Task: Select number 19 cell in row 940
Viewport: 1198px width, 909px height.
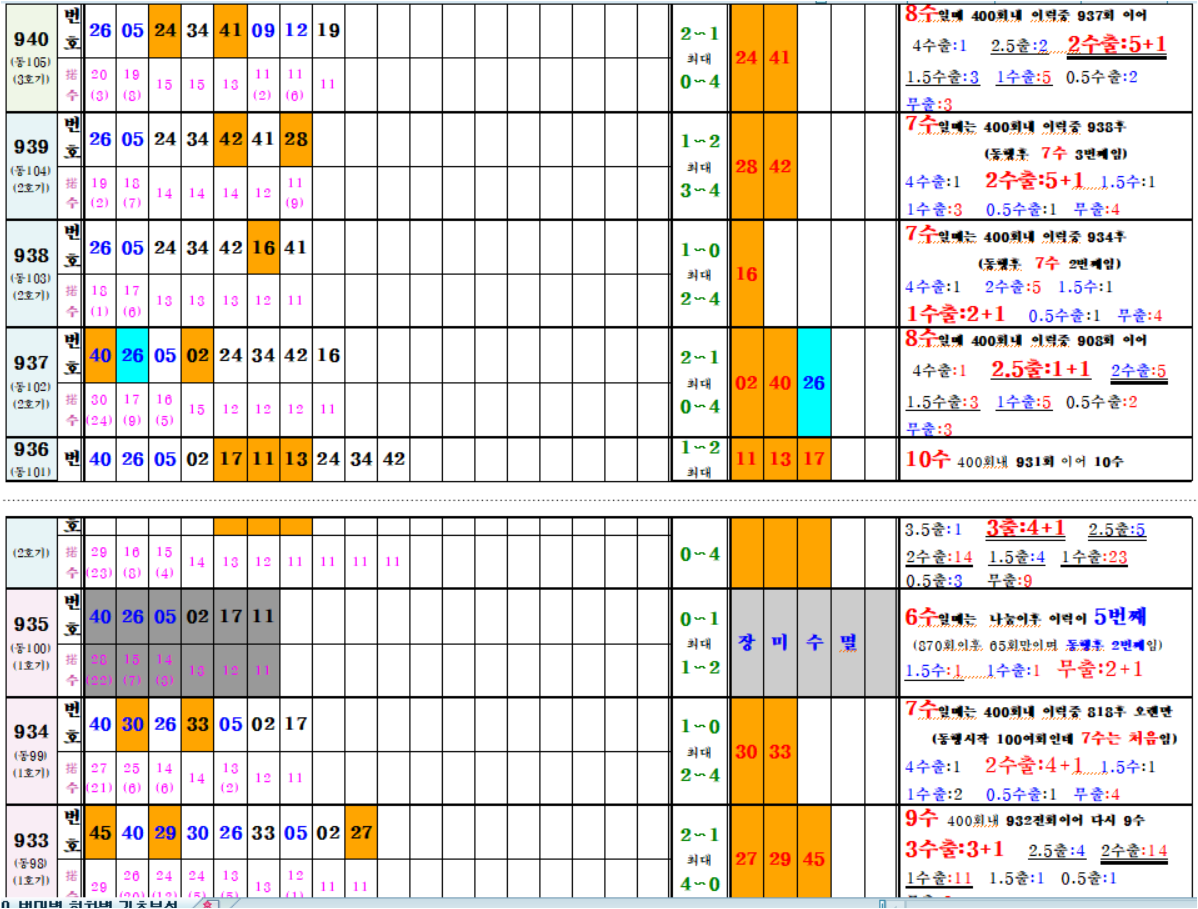Action: [x=328, y=30]
